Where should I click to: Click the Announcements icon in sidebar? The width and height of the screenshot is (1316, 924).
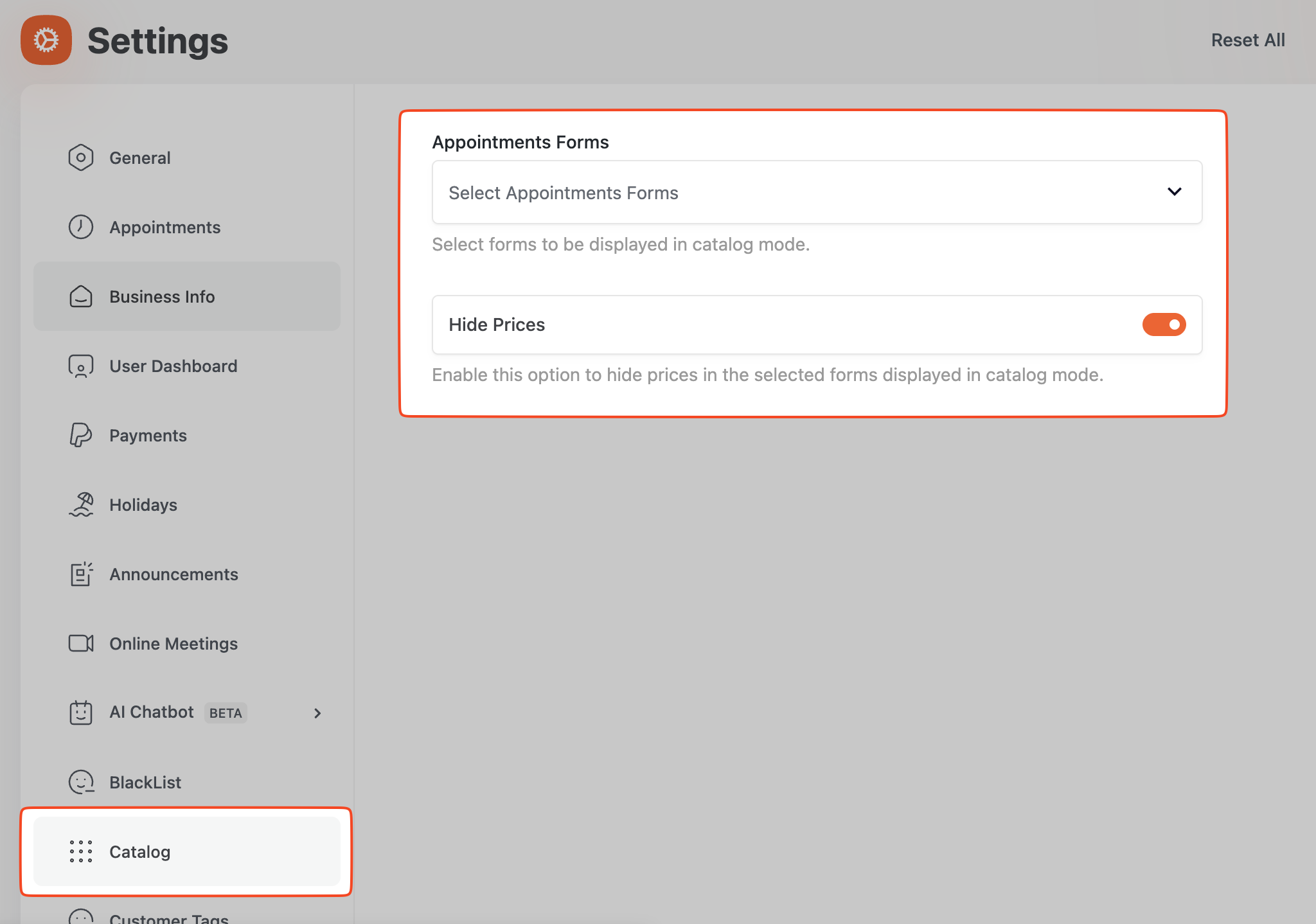pyautogui.click(x=81, y=574)
